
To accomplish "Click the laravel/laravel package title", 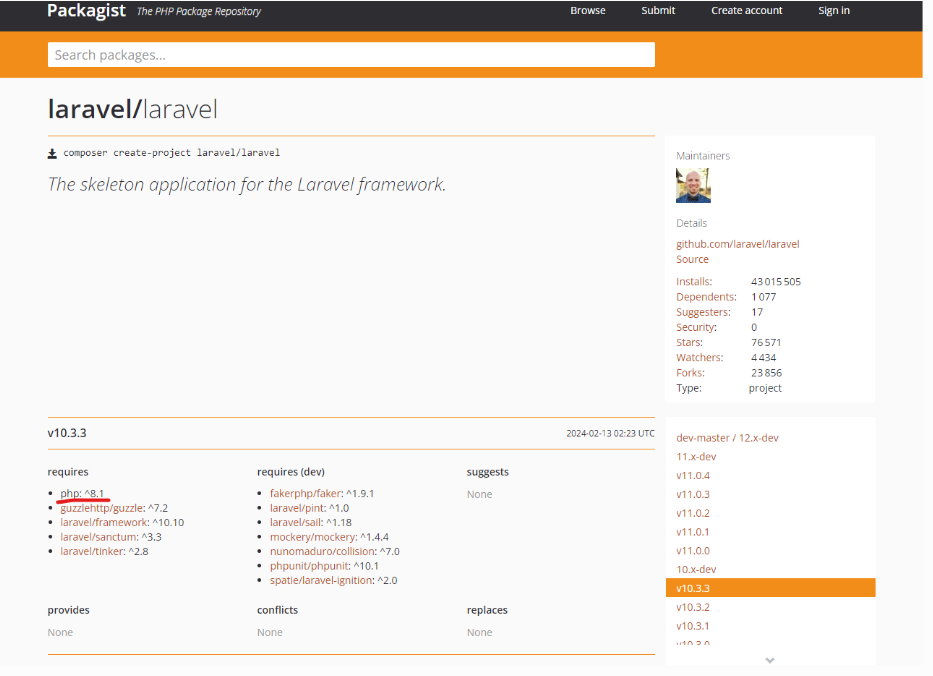I will (x=133, y=109).
